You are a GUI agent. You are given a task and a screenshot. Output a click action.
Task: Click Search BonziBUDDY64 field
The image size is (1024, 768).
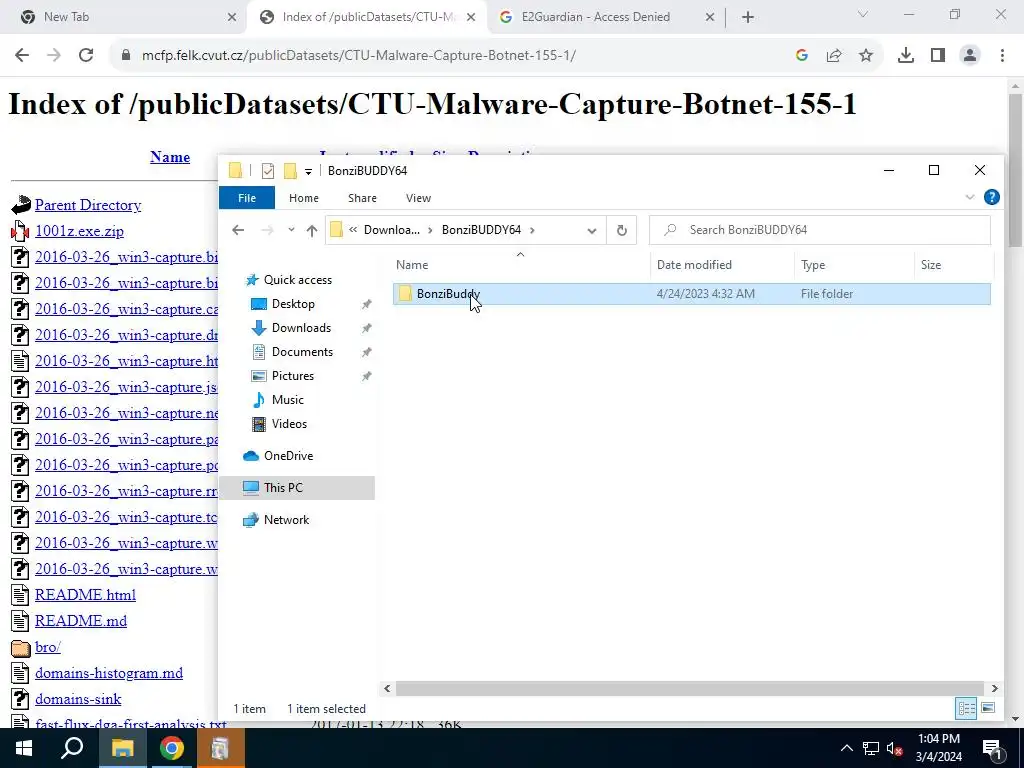coord(820,230)
